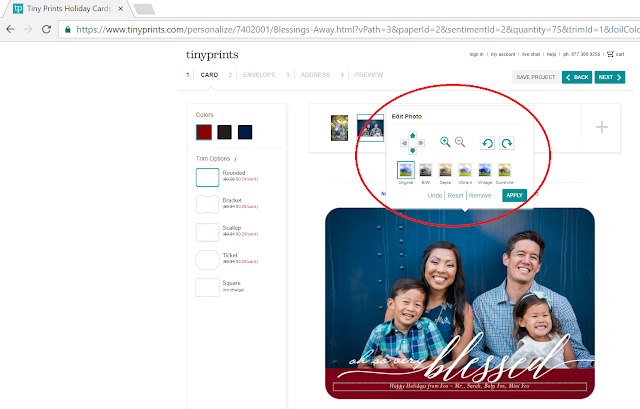Rotate photo counterclockwise
Viewport: 640px width, 409px height.
coord(487,143)
